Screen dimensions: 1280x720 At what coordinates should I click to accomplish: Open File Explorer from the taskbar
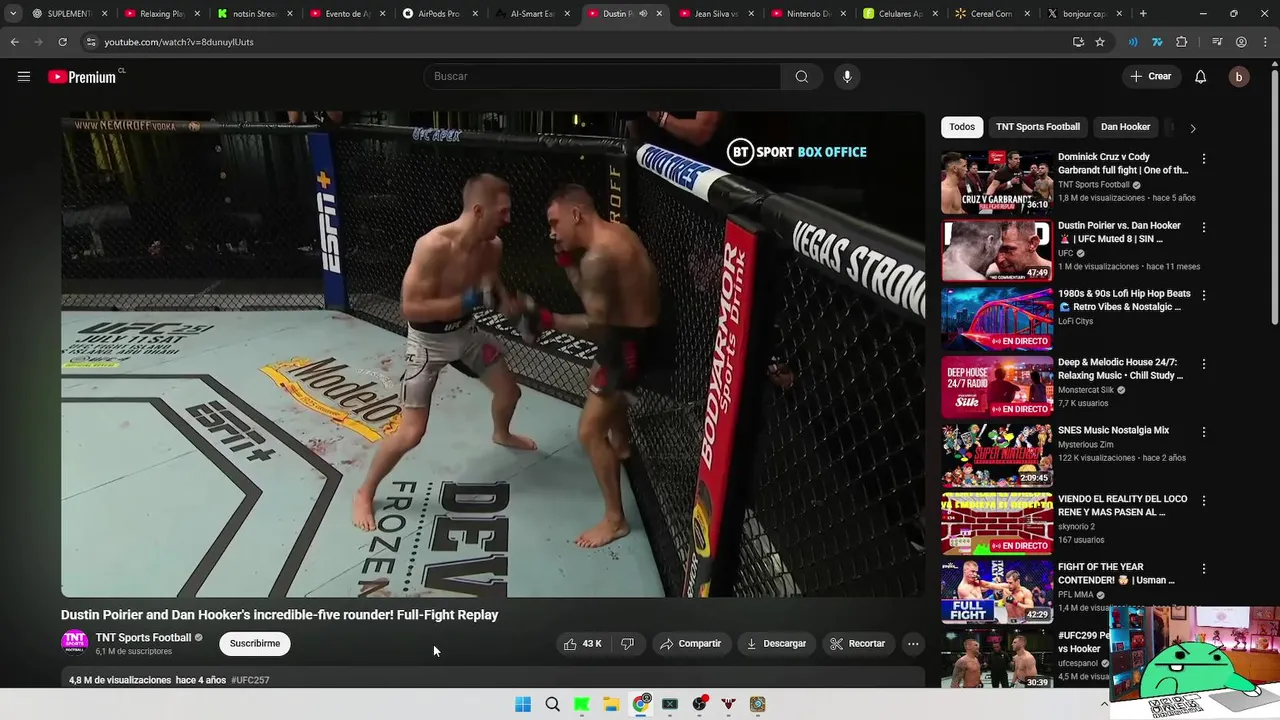(x=611, y=704)
